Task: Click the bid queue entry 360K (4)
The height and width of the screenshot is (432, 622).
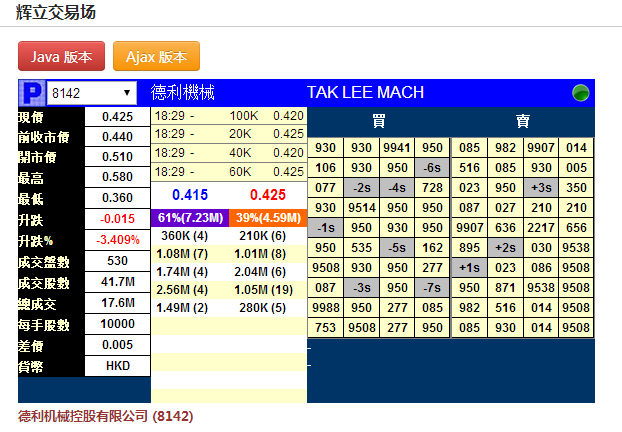Action: point(184,236)
